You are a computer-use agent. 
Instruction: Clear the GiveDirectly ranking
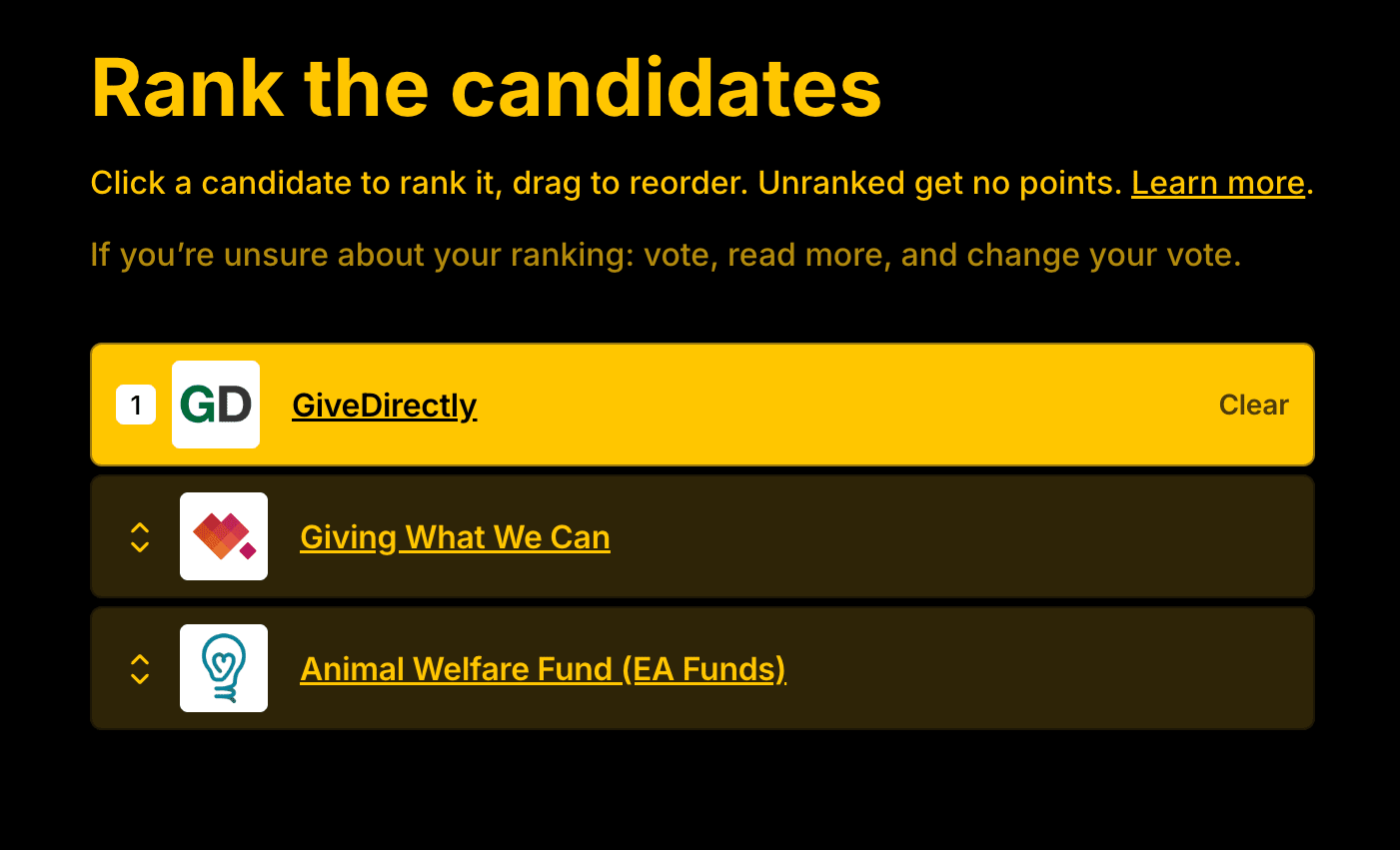coord(1253,405)
